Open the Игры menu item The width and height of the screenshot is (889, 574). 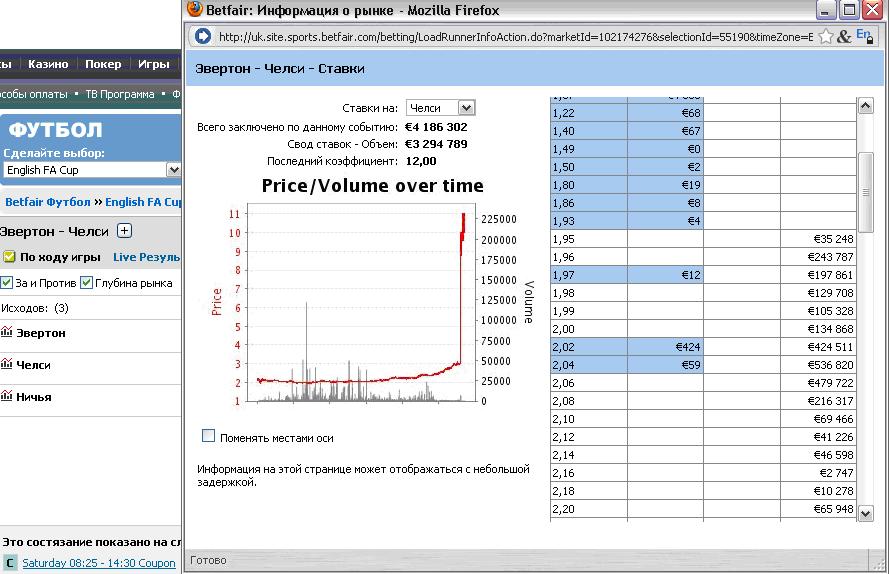pos(154,64)
